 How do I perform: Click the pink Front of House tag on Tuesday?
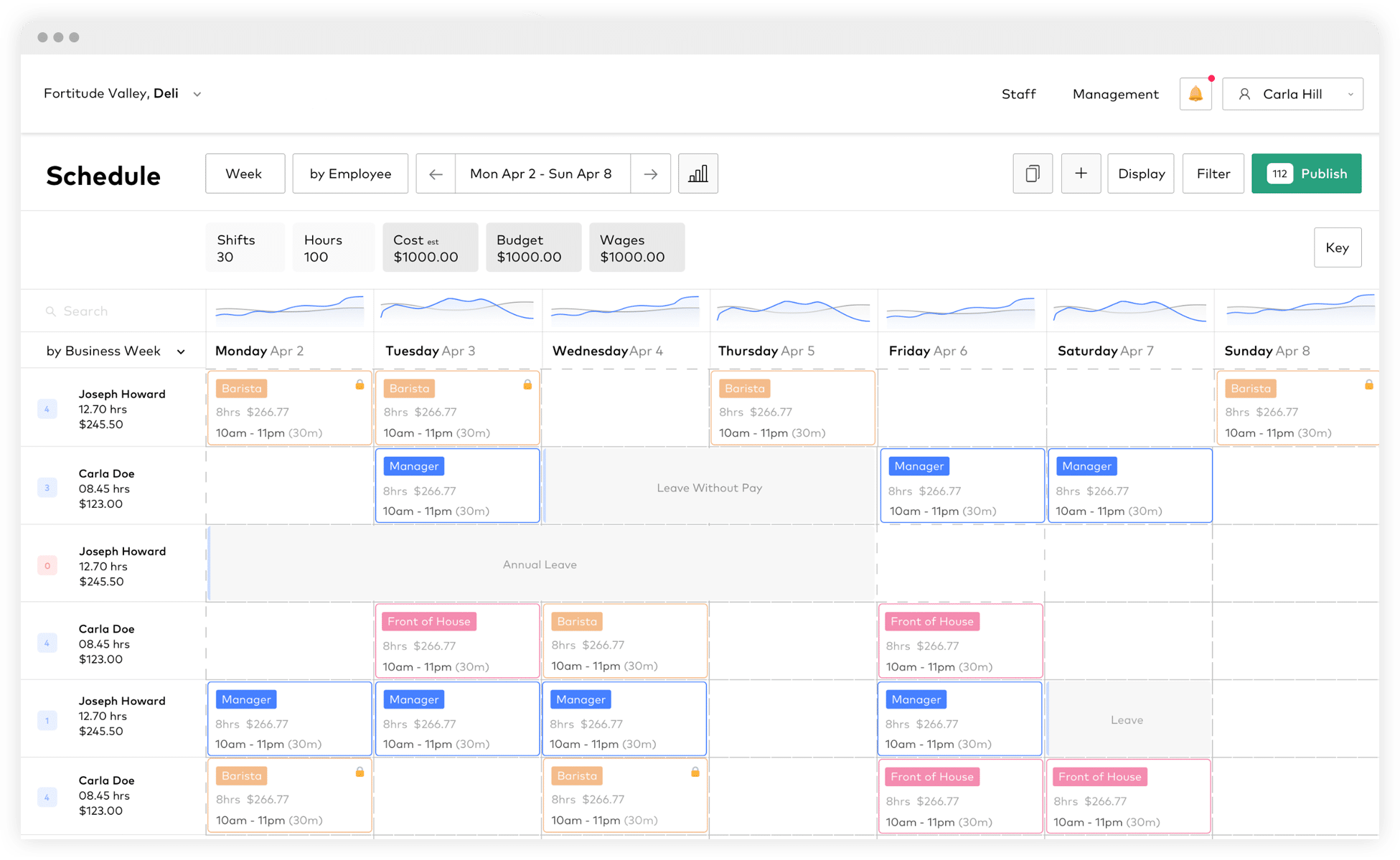pyautogui.click(x=429, y=621)
